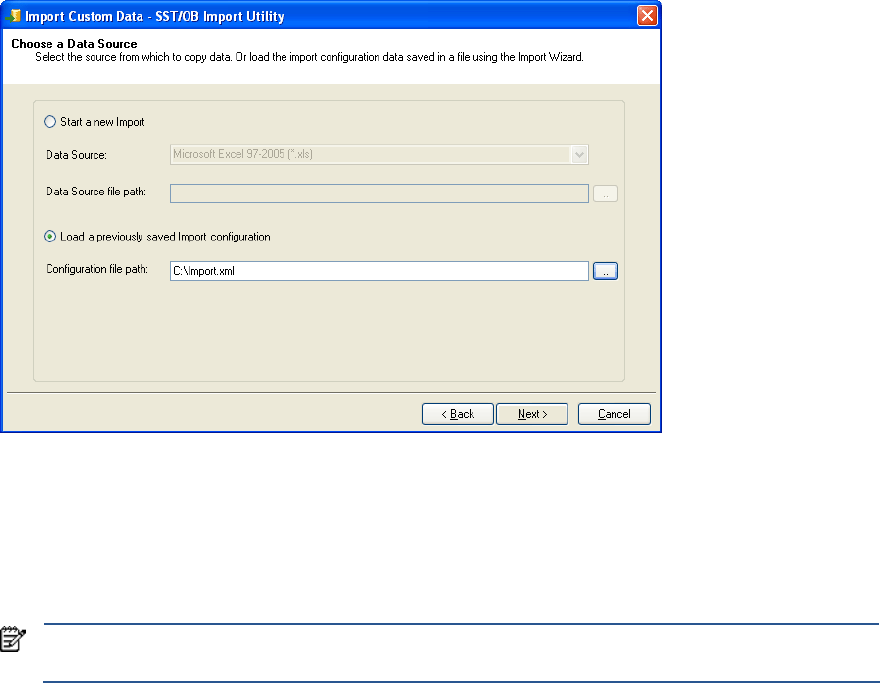Viewport: 880px width, 683px height.
Task: Click the Configuration file path field
Action: tap(379, 271)
